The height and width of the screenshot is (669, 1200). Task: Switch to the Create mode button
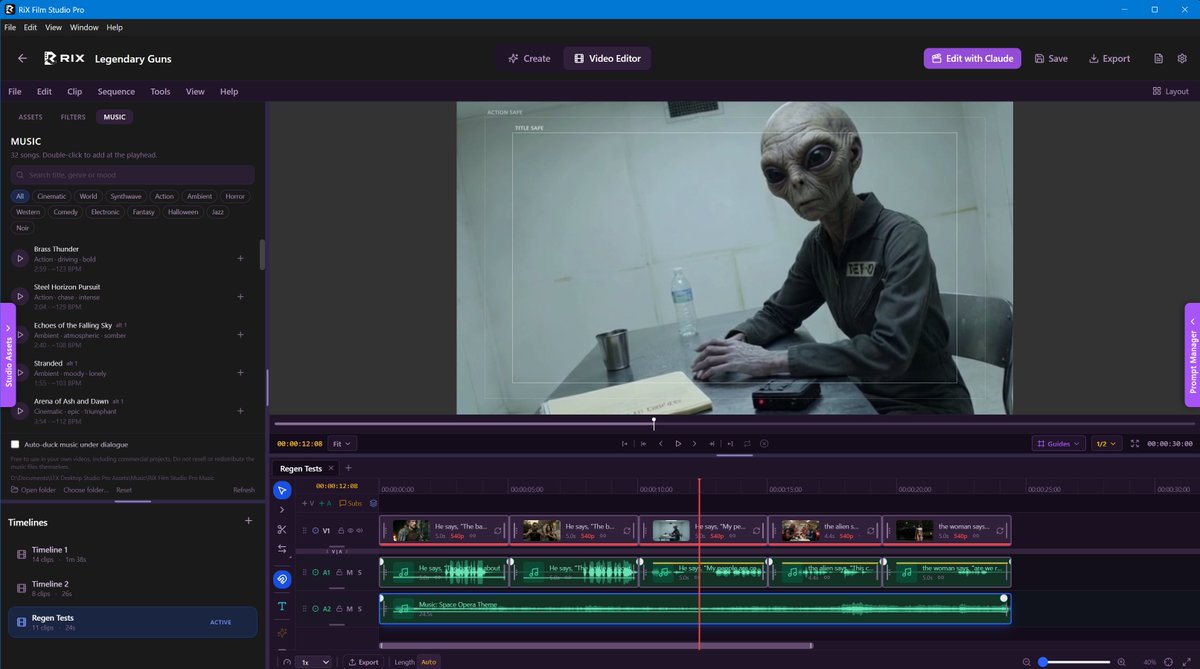coord(529,58)
